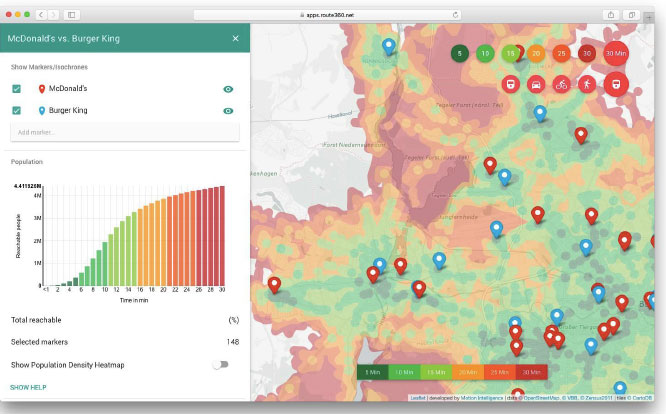Image resolution: width=666 pixels, height=414 pixels.
Task: Uncheck the McDonald's markers checkbox
Action: [x=17, y=89]
